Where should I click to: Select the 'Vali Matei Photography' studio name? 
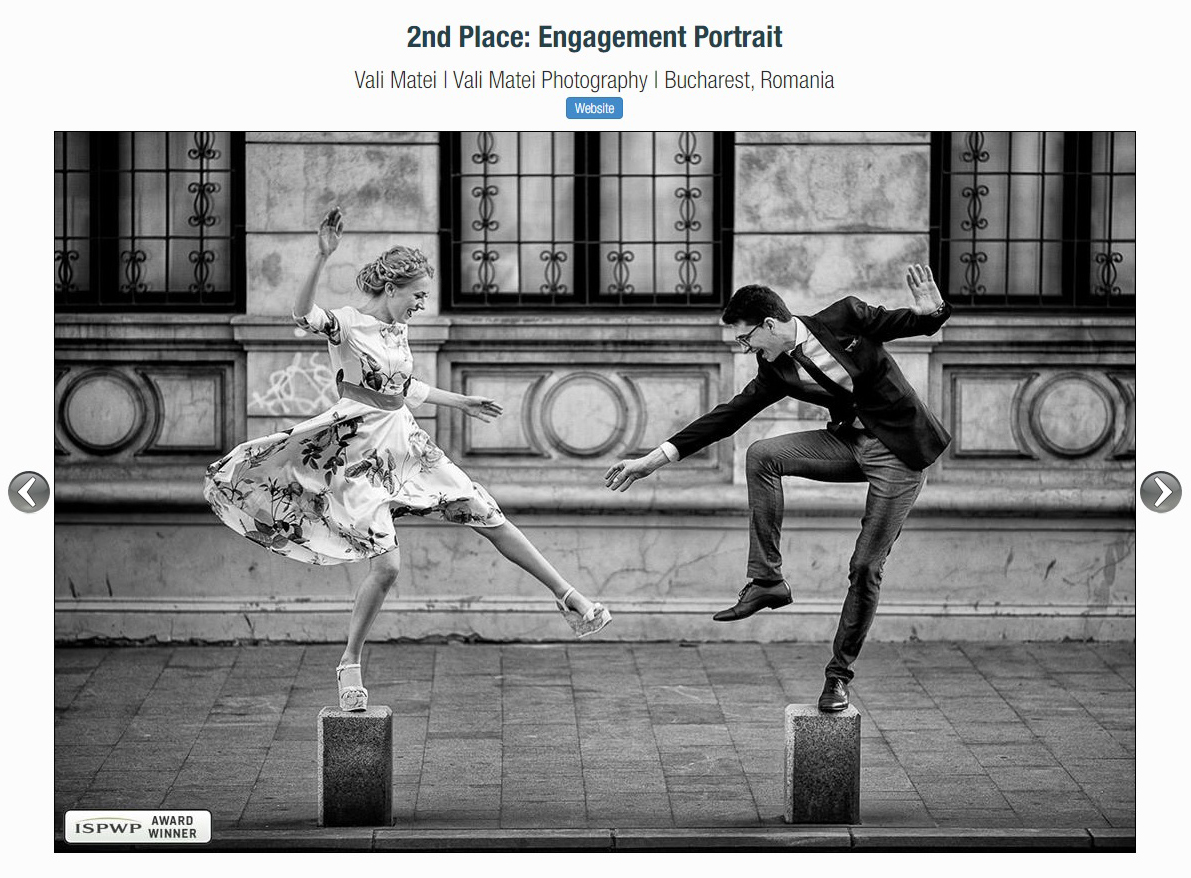pyautogui.click(x=550, y=81)
